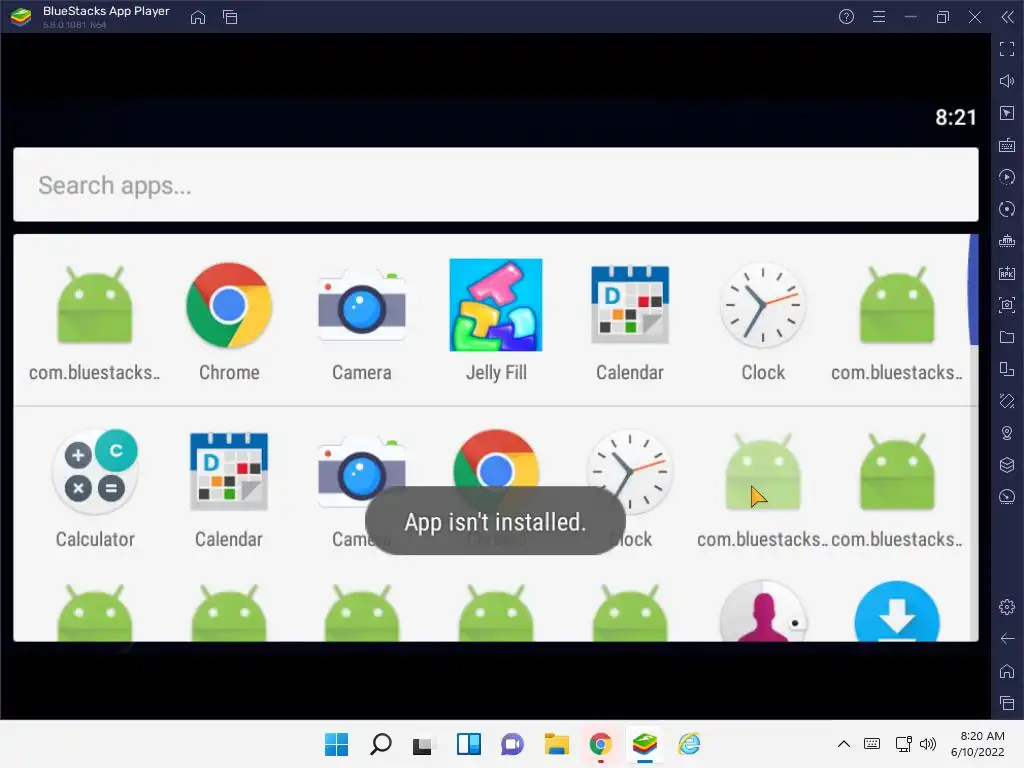Open Task View in the taskbar
Screen dimensions: 1024x768
coord(423,744)
